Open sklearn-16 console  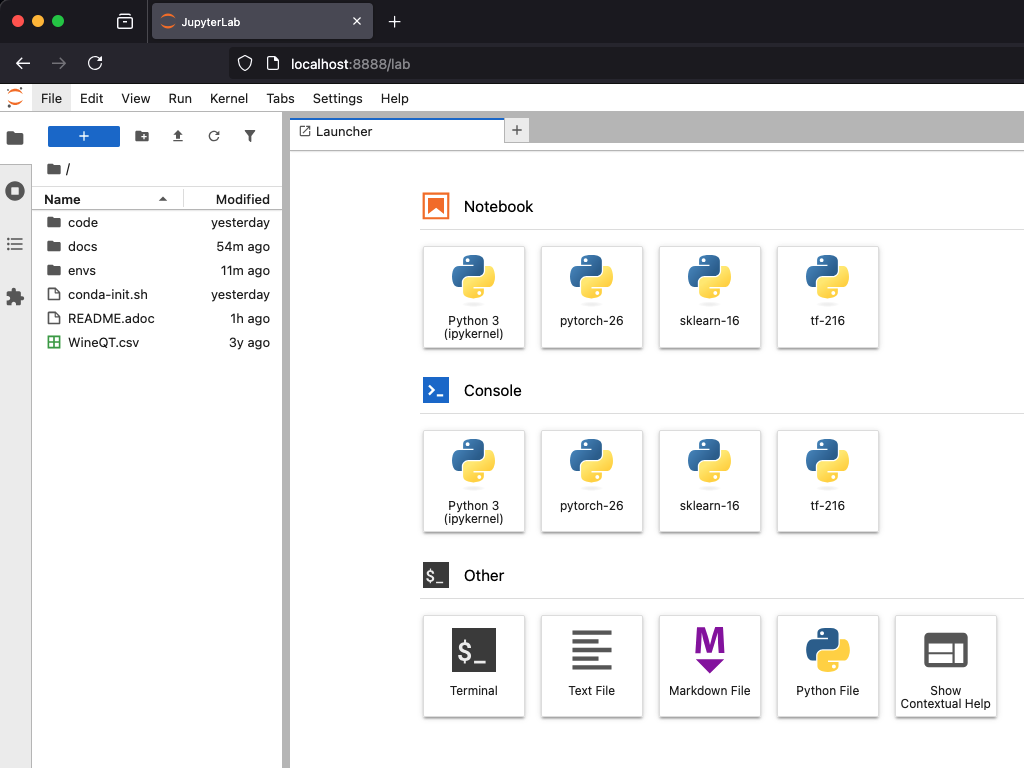point(710,481)
